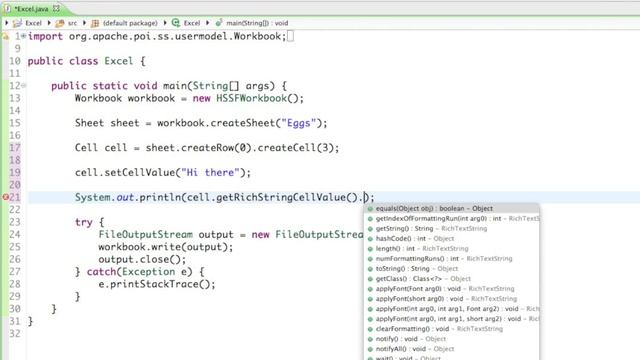Click the error marker on line 21
Viewport: 640px width, 360px height.
click(x=5, y=197)
